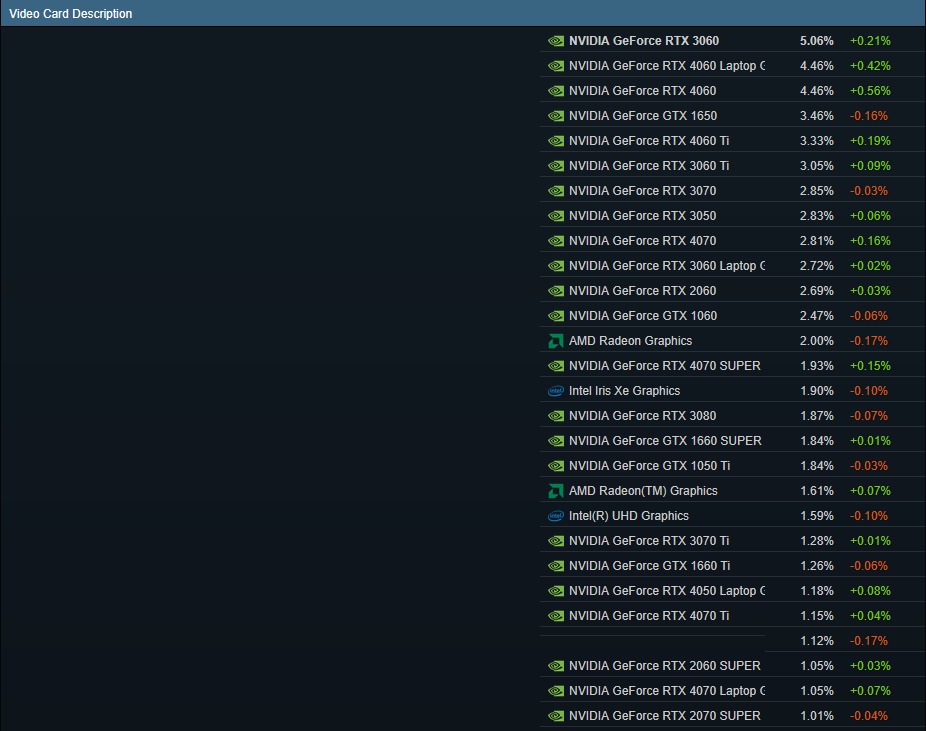The height and width of the screenshot is (731, 926).
Task: Click the 1.15% share value
Action: coord(817,616)
